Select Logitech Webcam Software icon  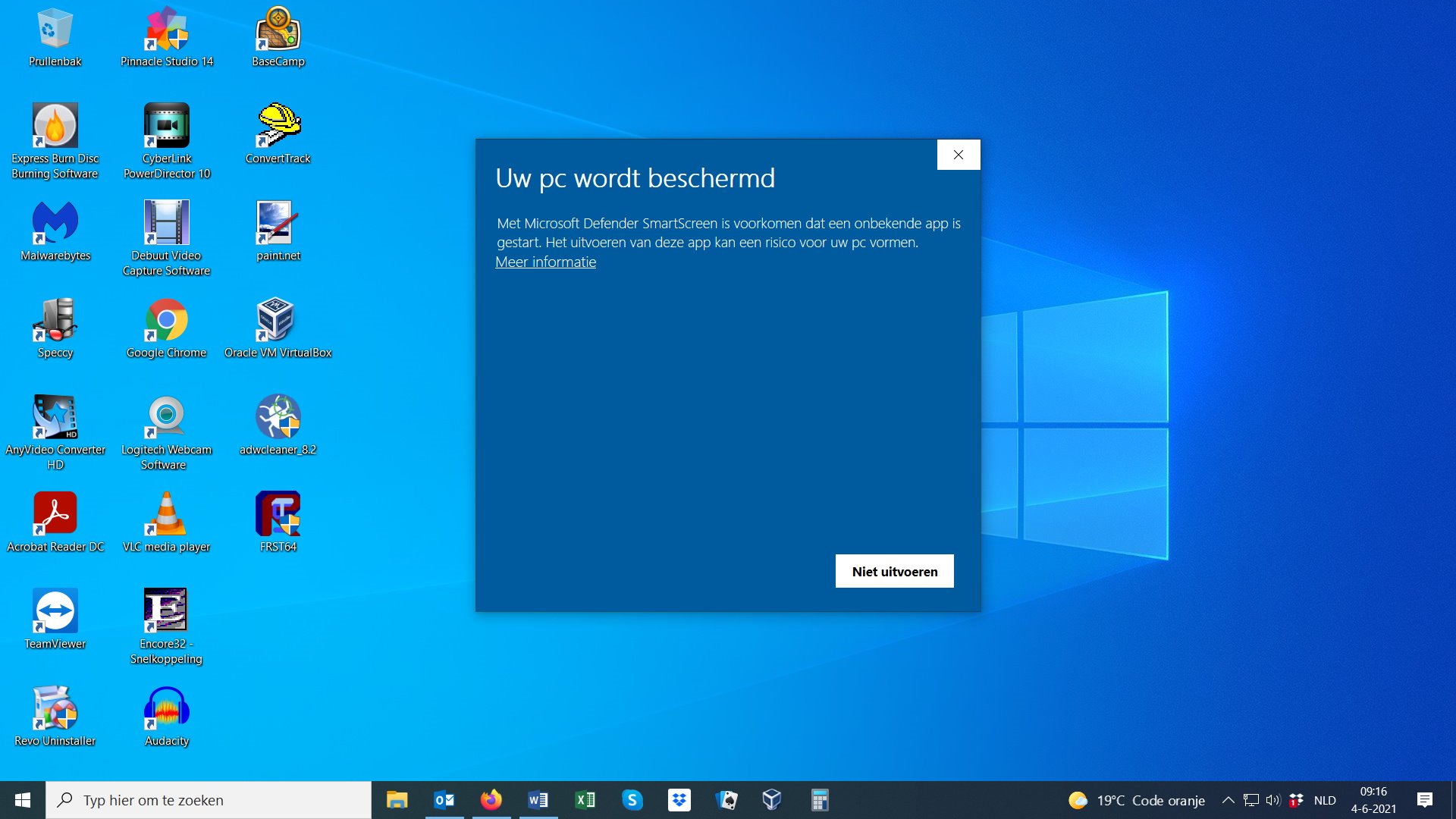(167, 433)
